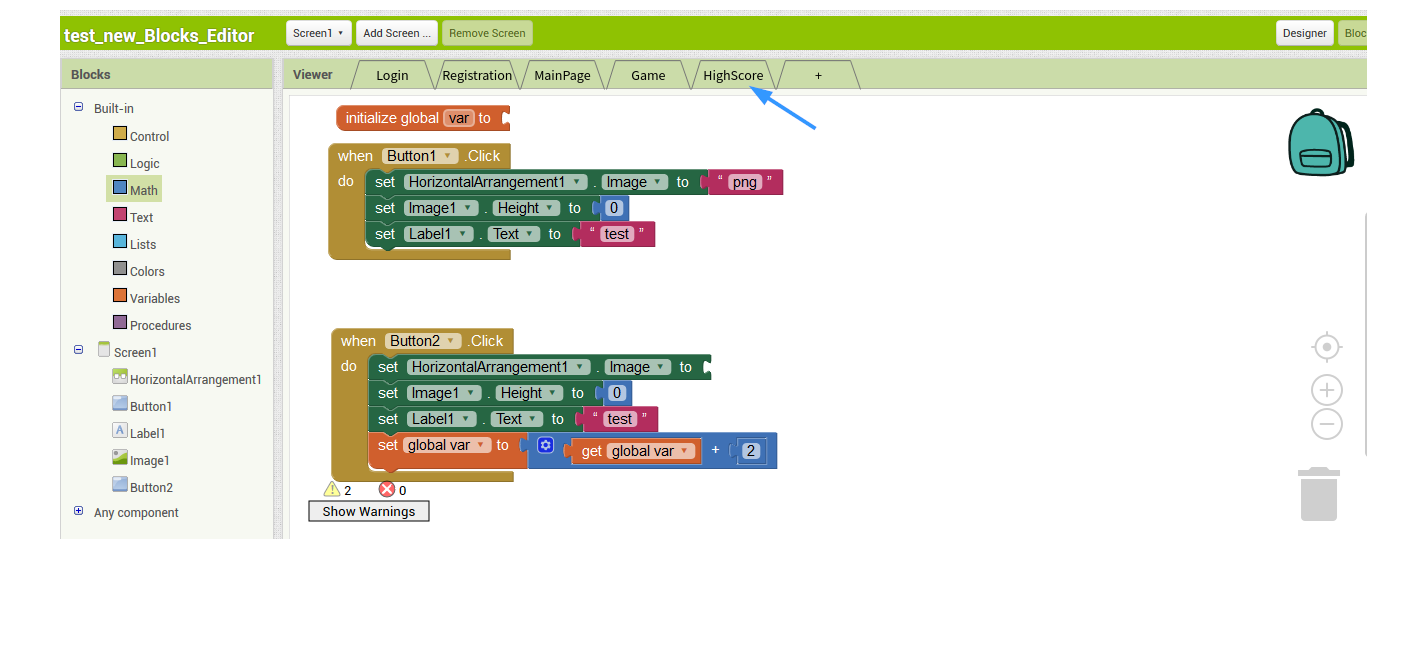Viewport: 1417px width, 649px height.
Task: Edit the var name field
Action: (x=459, y=118)
